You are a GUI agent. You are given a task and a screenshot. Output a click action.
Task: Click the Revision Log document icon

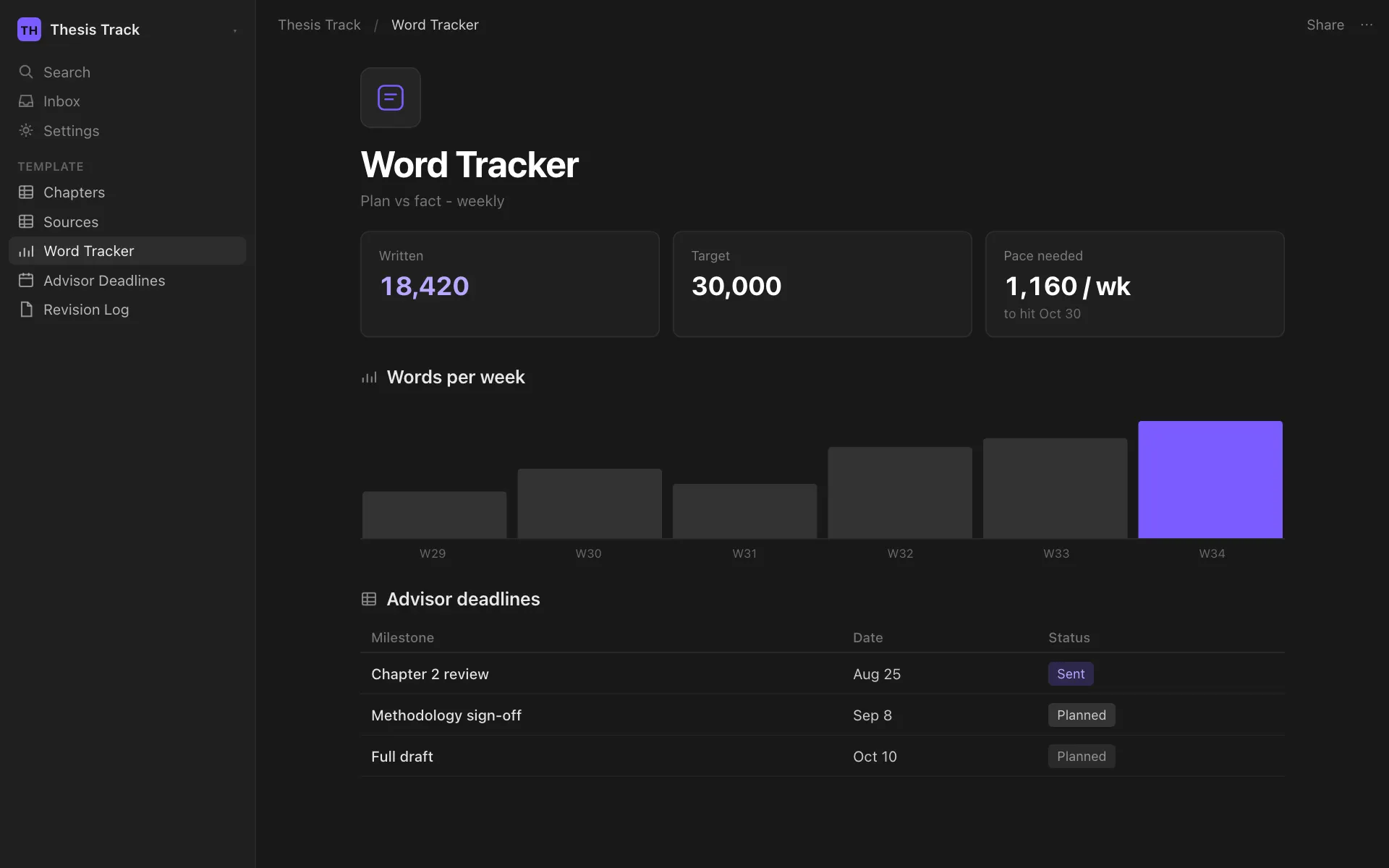26,310
